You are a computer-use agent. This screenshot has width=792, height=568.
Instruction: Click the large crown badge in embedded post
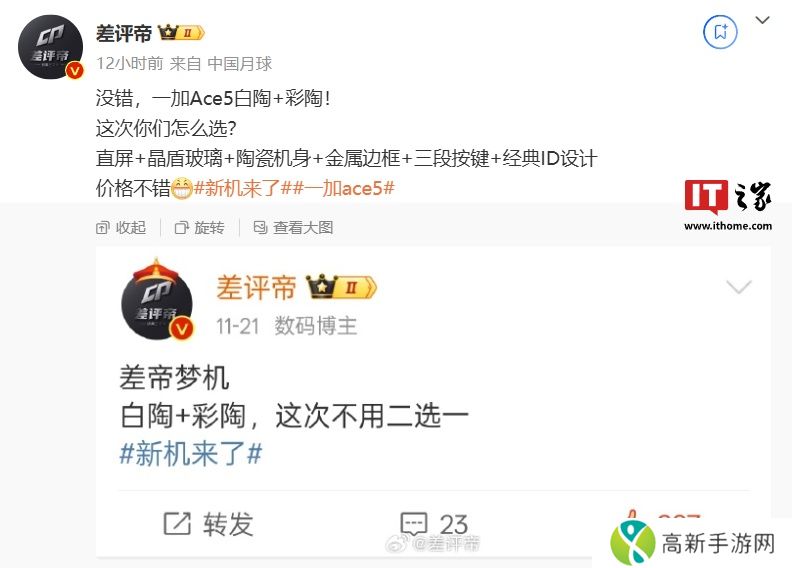click(342, 287)
